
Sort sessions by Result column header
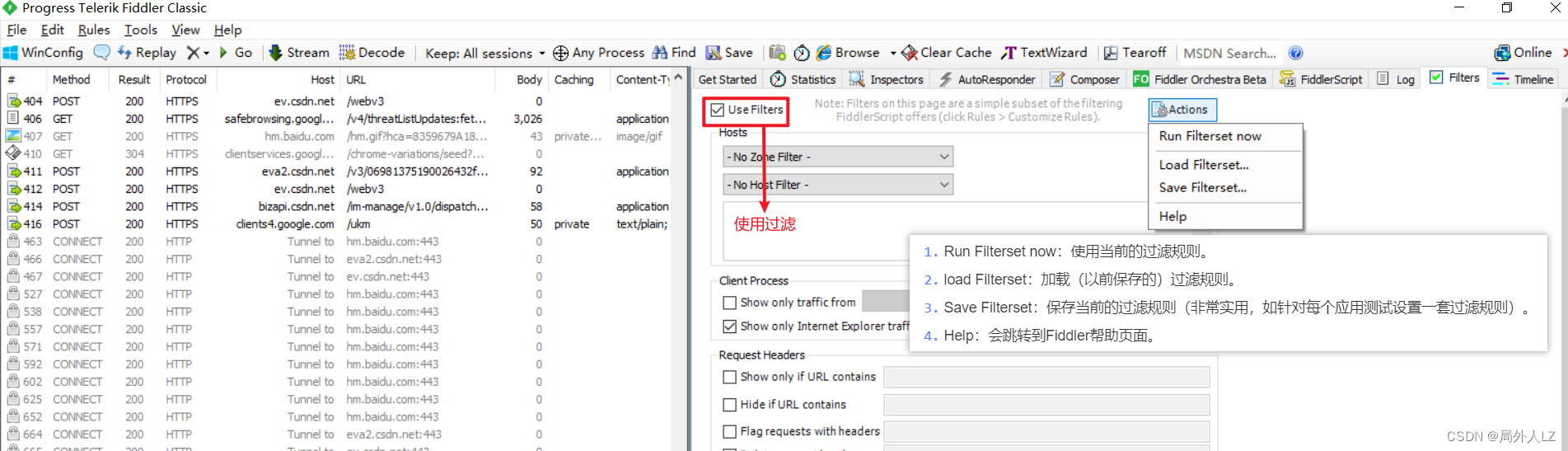pyautogui.click(x=134, y=79)
